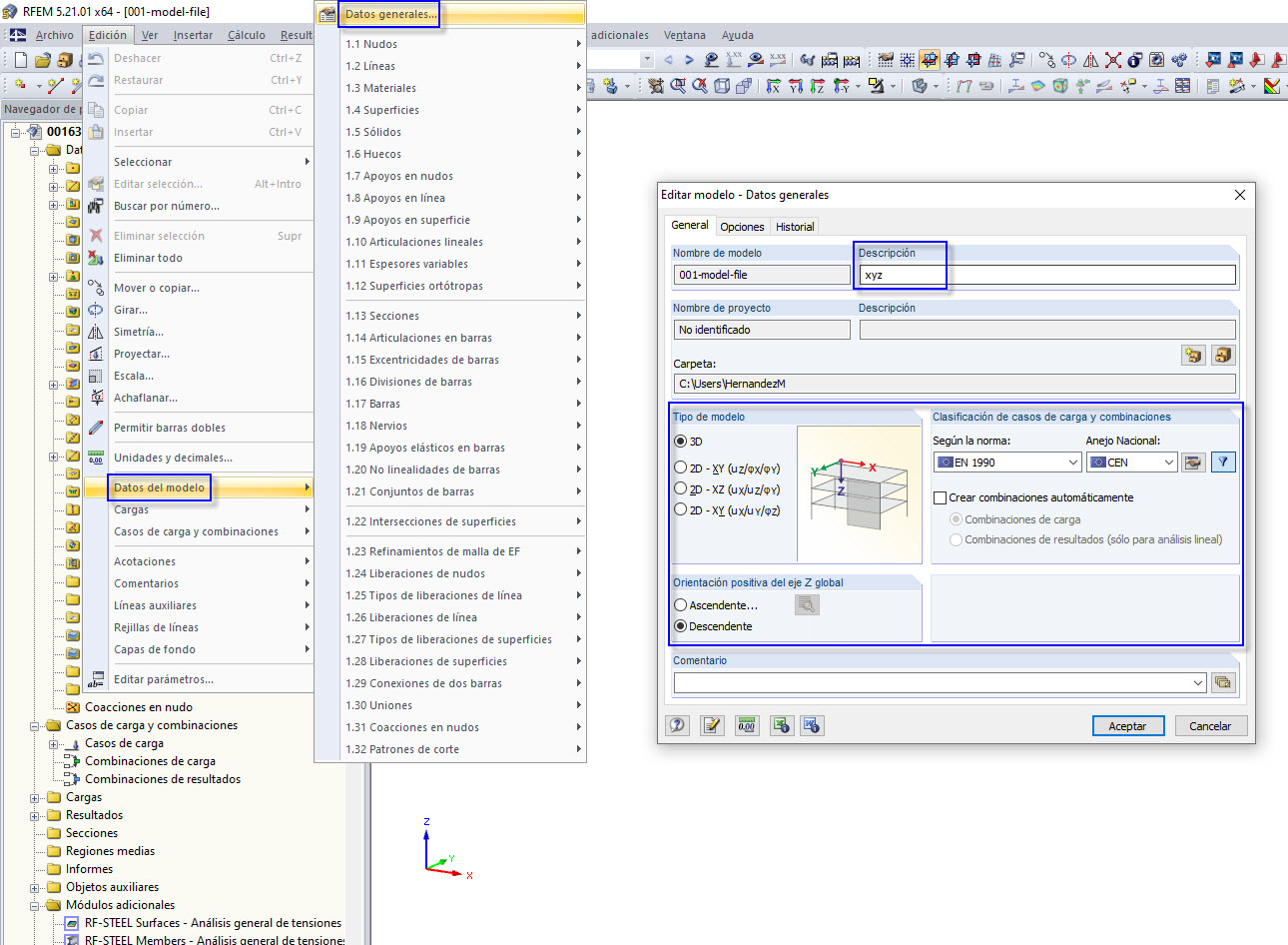Switch to the Historial tab
The image size is (1288, 945).
pos(795,227)
